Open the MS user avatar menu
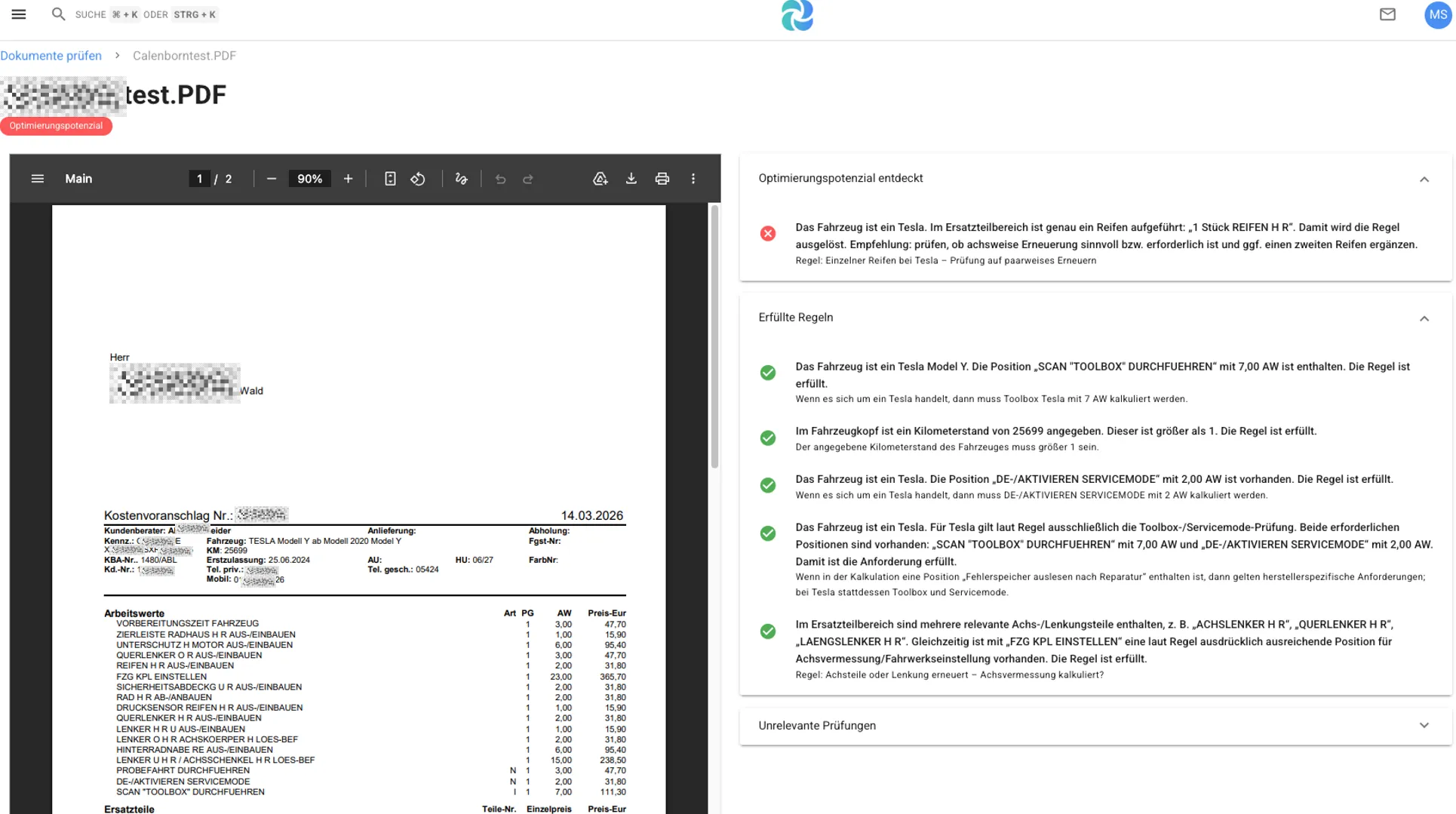The height and width of the screenshot is (814, 1456). [1437, 14]
